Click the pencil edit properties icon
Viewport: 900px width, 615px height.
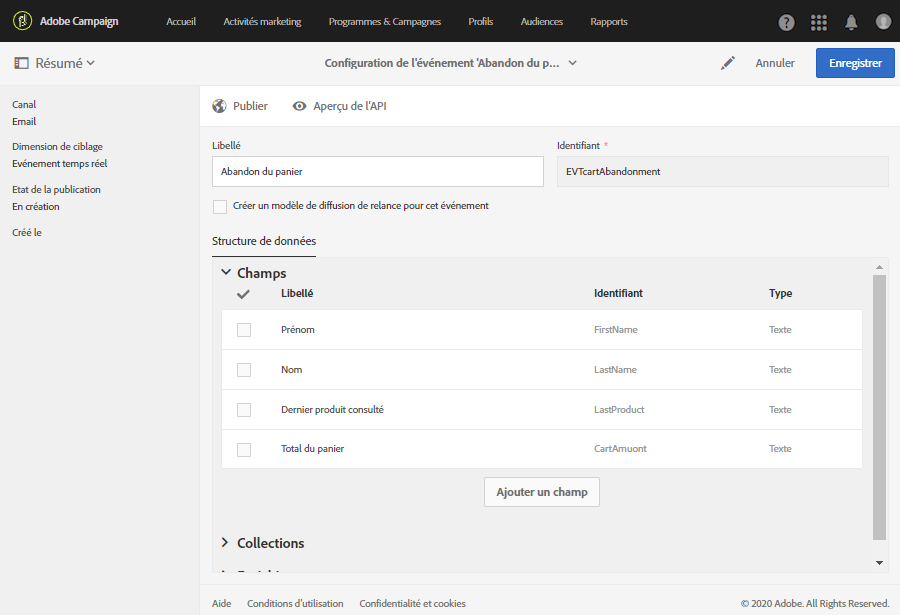tap(728, 63)
